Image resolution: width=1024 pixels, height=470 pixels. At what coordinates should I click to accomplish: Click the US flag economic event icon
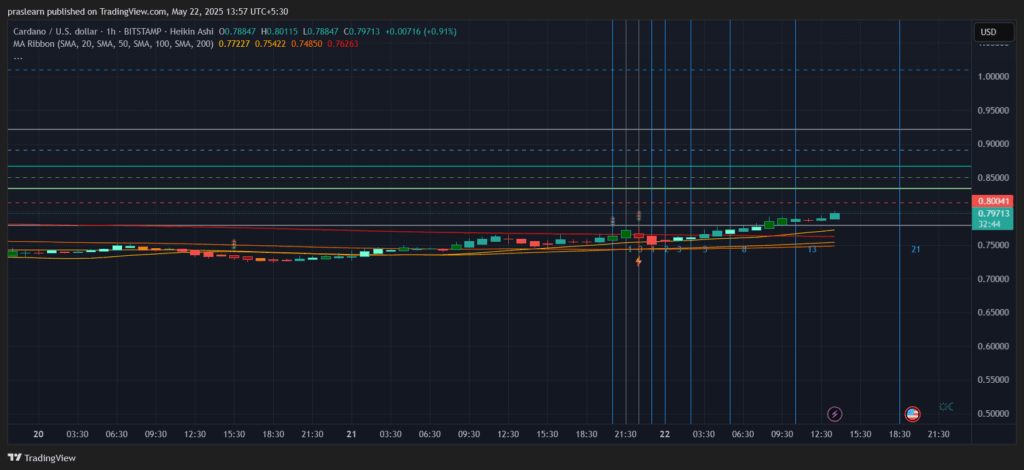[912, 414]
